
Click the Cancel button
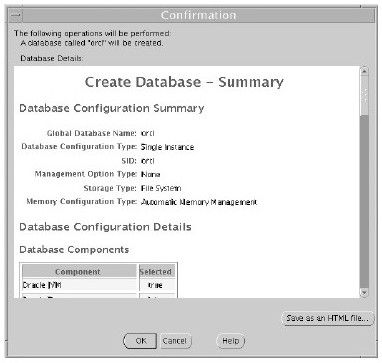175,341
